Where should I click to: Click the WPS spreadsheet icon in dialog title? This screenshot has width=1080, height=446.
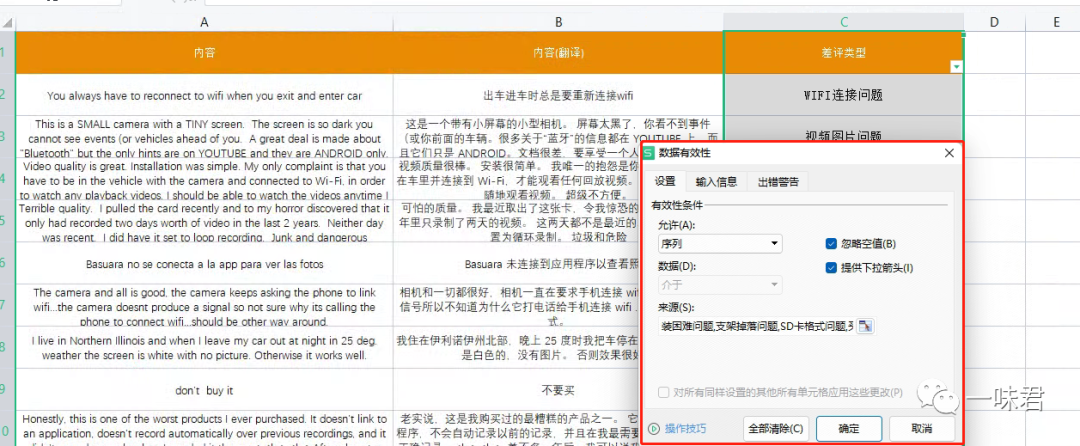coord(649,153)
